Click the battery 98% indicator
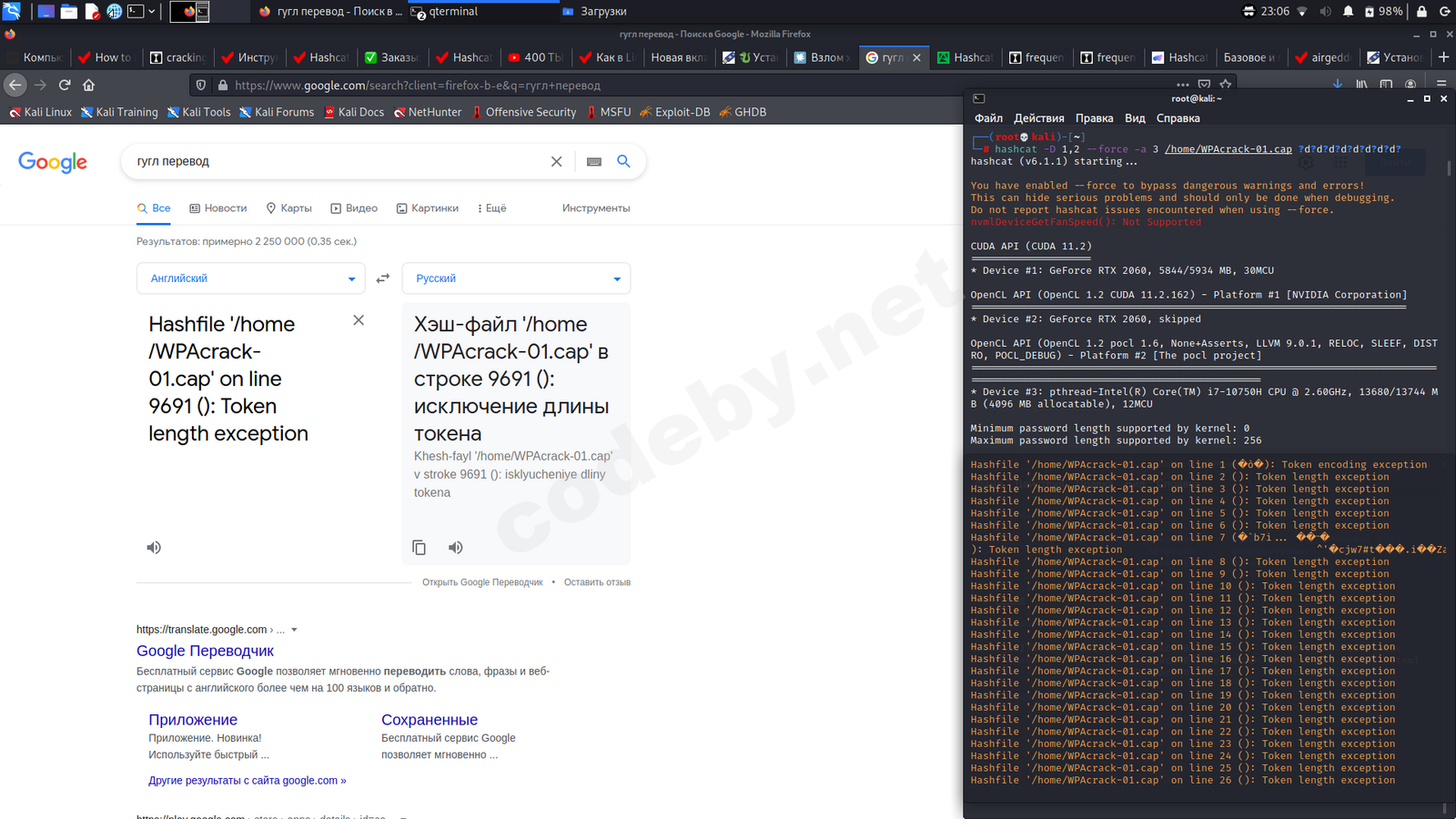 pyautogui.click(x=1383, y=11)
